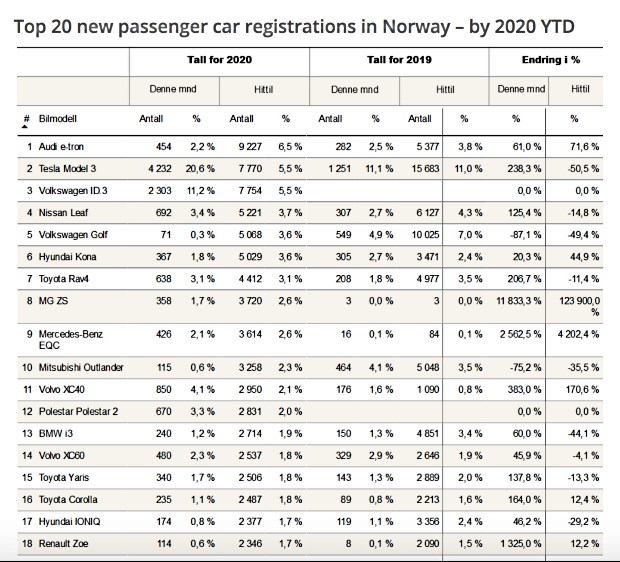The width and height of the screenshot is (620, 562).
Task: Select the Tall for 2019 header
Action: point(400,60)
